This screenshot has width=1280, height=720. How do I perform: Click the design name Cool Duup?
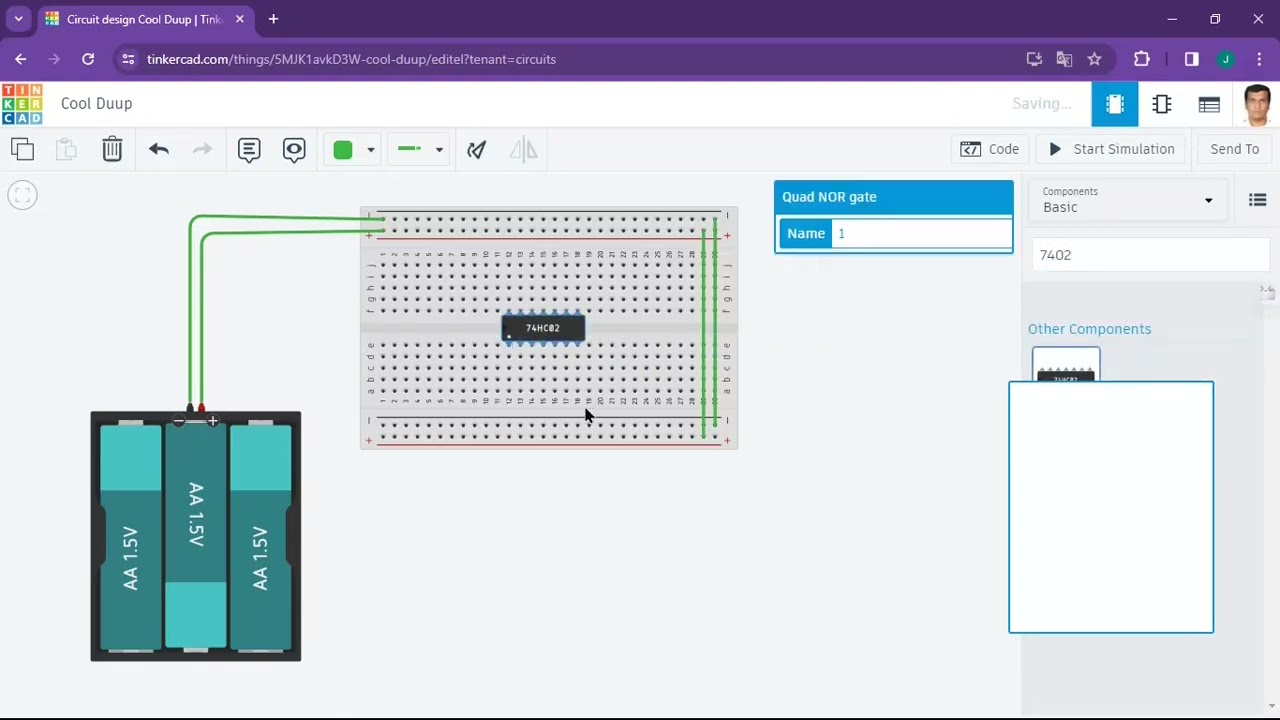coord(96,104)
